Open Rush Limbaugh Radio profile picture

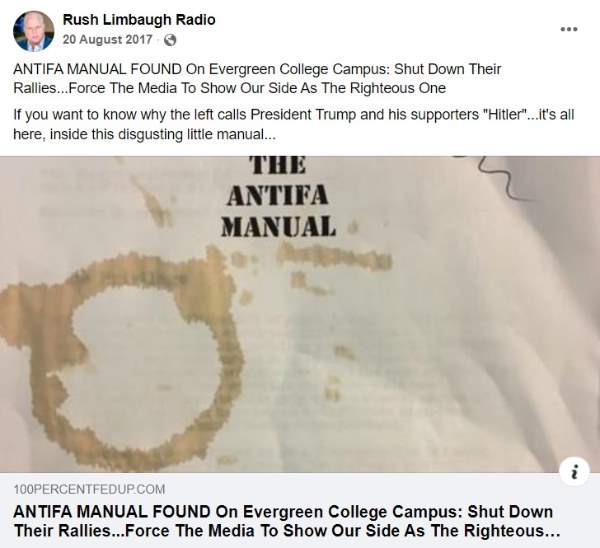[34, 31]
